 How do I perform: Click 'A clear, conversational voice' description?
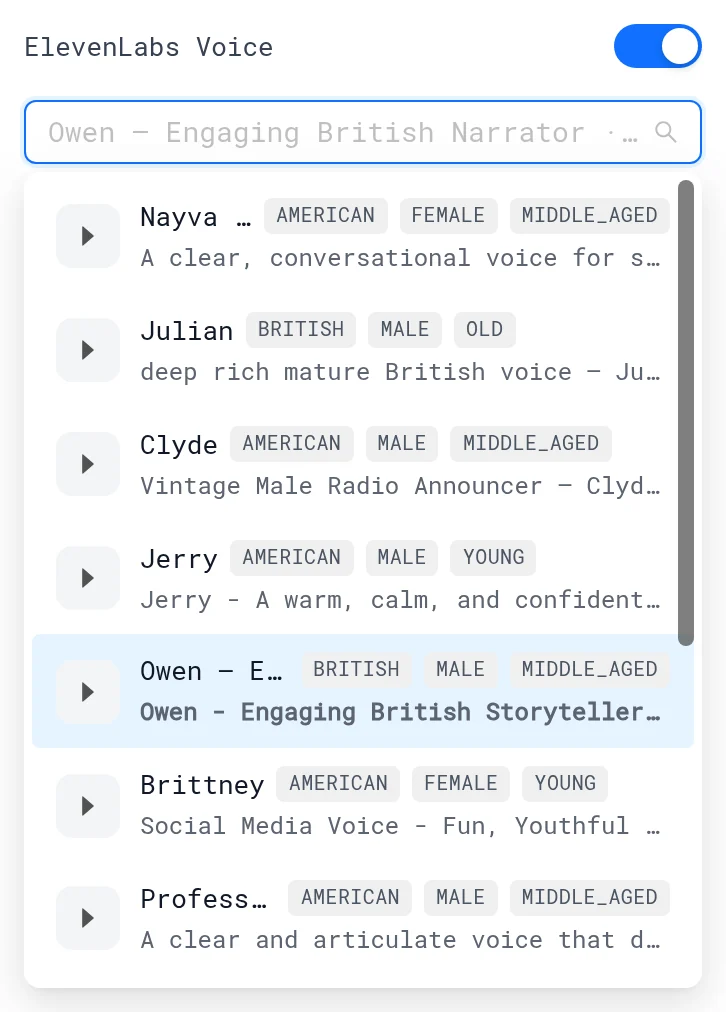(400, 258)
